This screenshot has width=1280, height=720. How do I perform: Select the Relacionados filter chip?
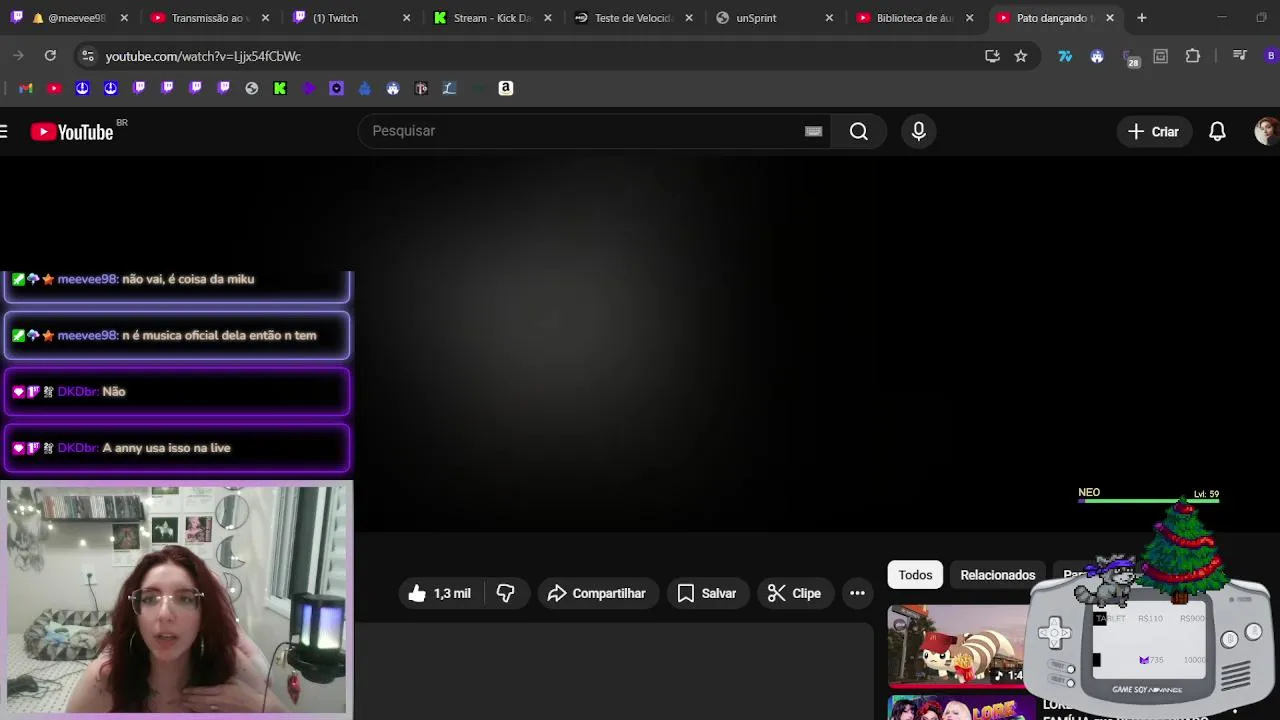[x=998, y=575]
